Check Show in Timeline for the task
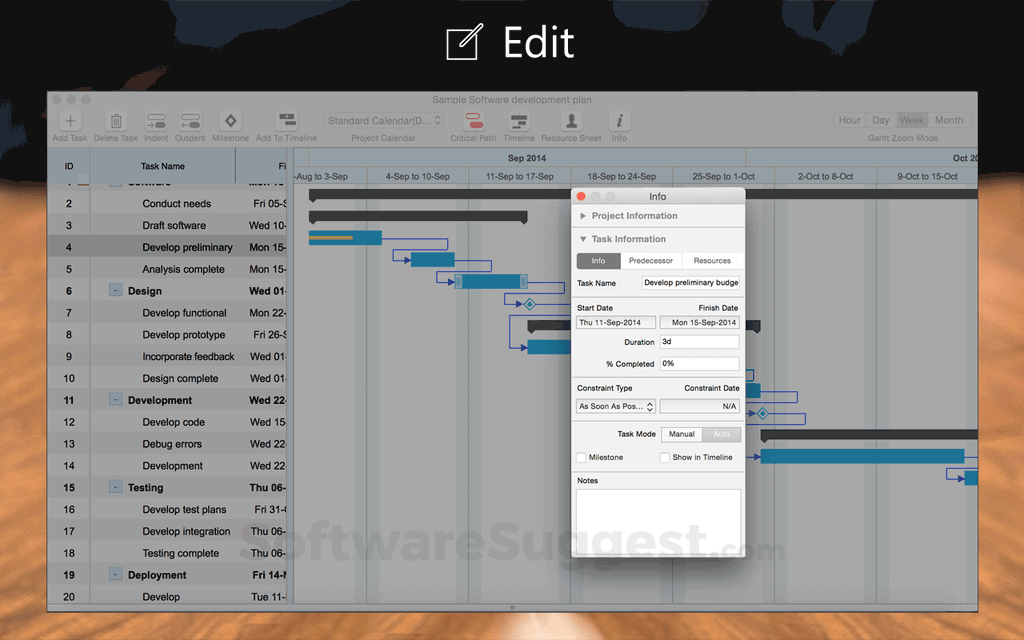Viewport: 1024px width, 640px height. coord(664,457)
